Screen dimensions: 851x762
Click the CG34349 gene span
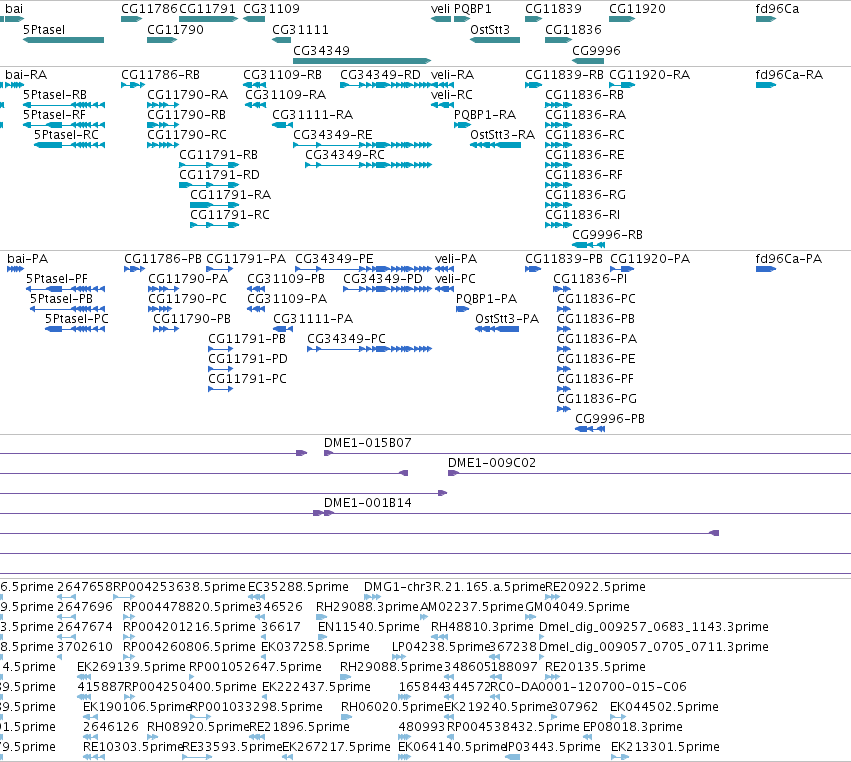362,61
